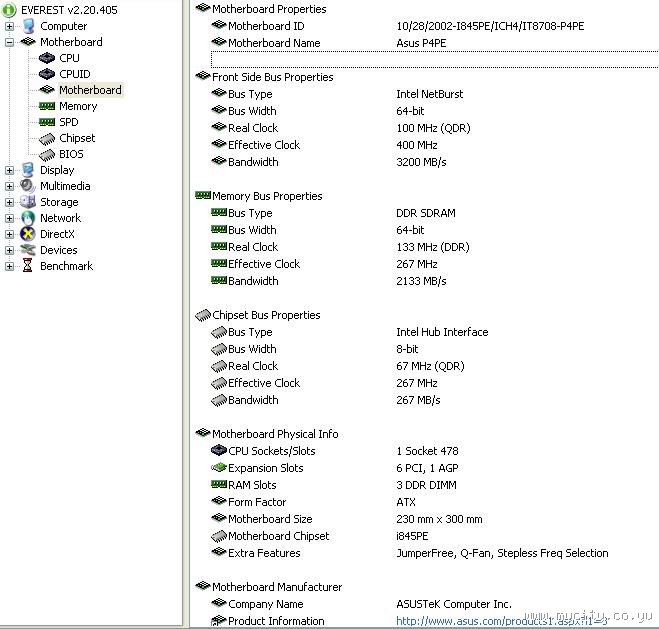The width and height of the screenshot is (659, 629).
Task: Click the Chipset Bus Properties header icon
Action: click(x=203, y=315)
